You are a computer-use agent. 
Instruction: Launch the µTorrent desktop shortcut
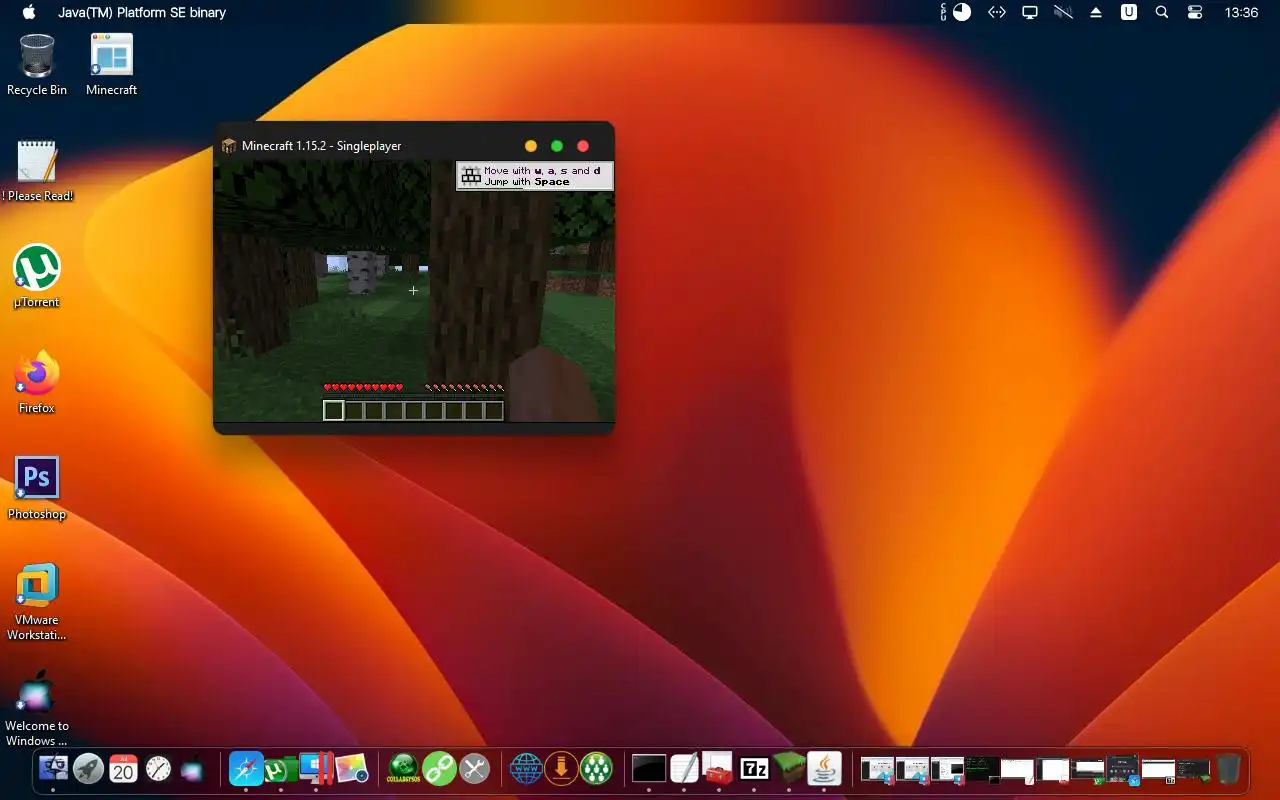pos(37,276)
